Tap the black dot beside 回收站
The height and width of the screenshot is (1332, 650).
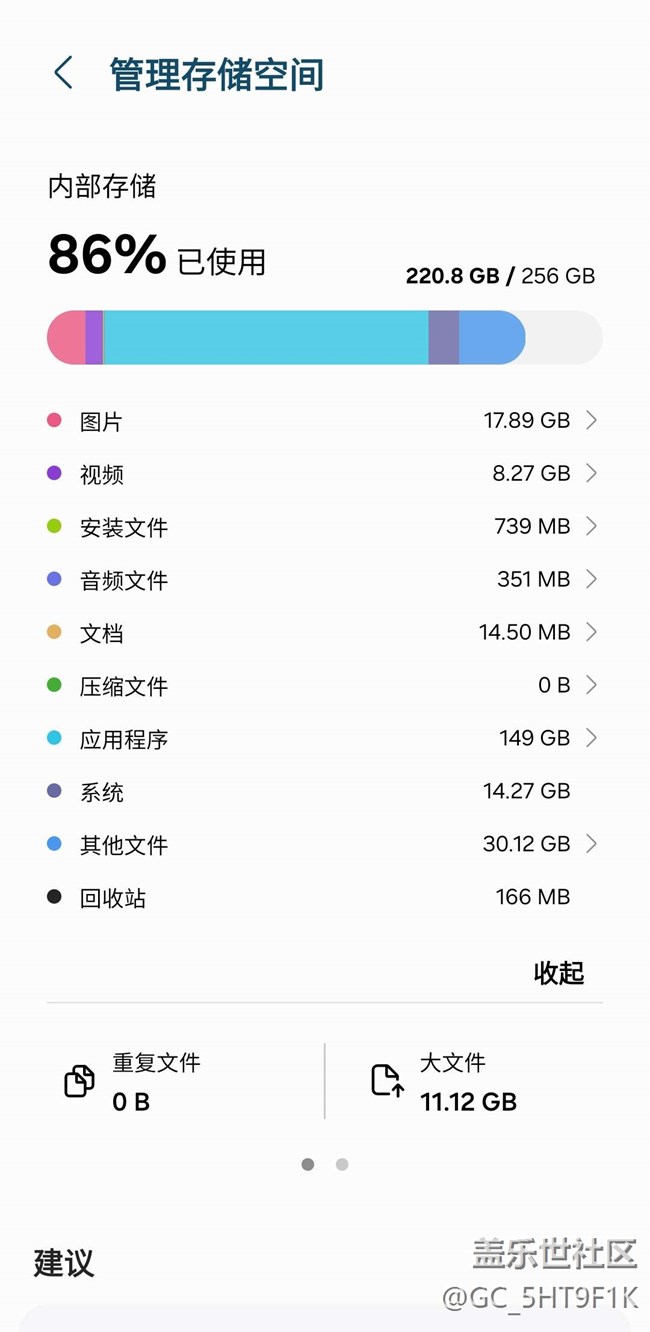click(x=54, y=897)
